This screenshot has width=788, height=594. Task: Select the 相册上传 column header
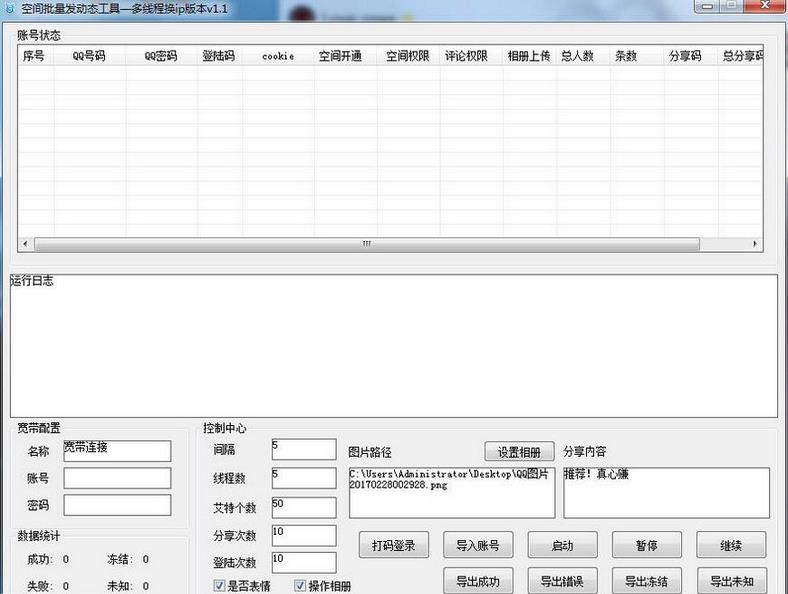(529, 56)
